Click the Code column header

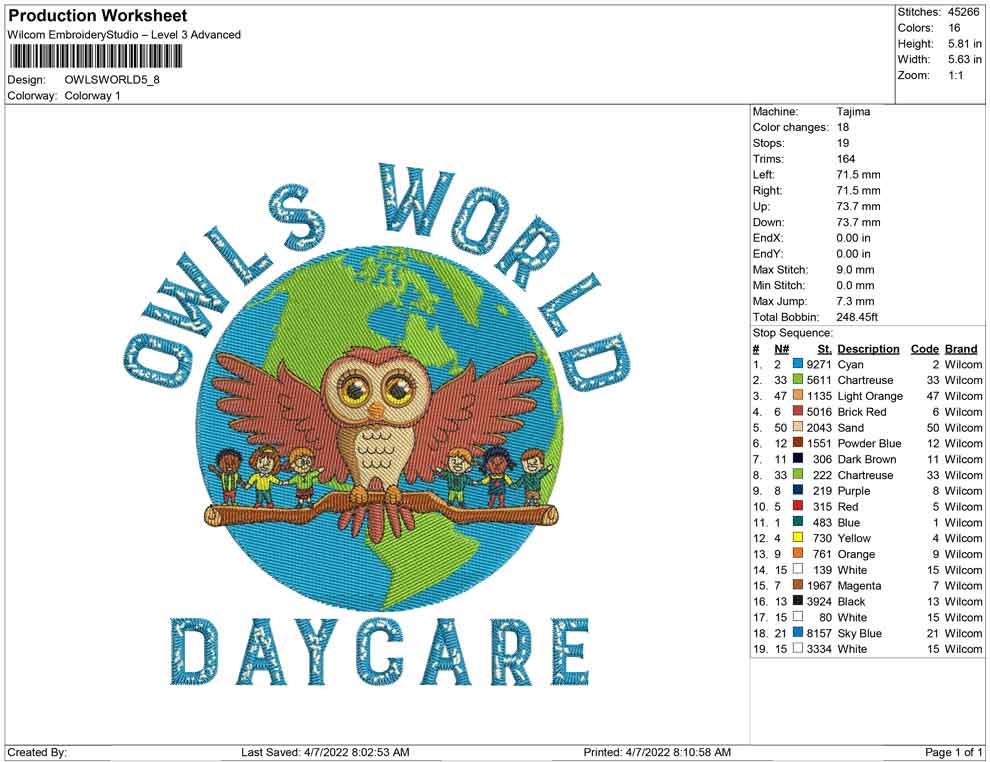click(925, 348)
